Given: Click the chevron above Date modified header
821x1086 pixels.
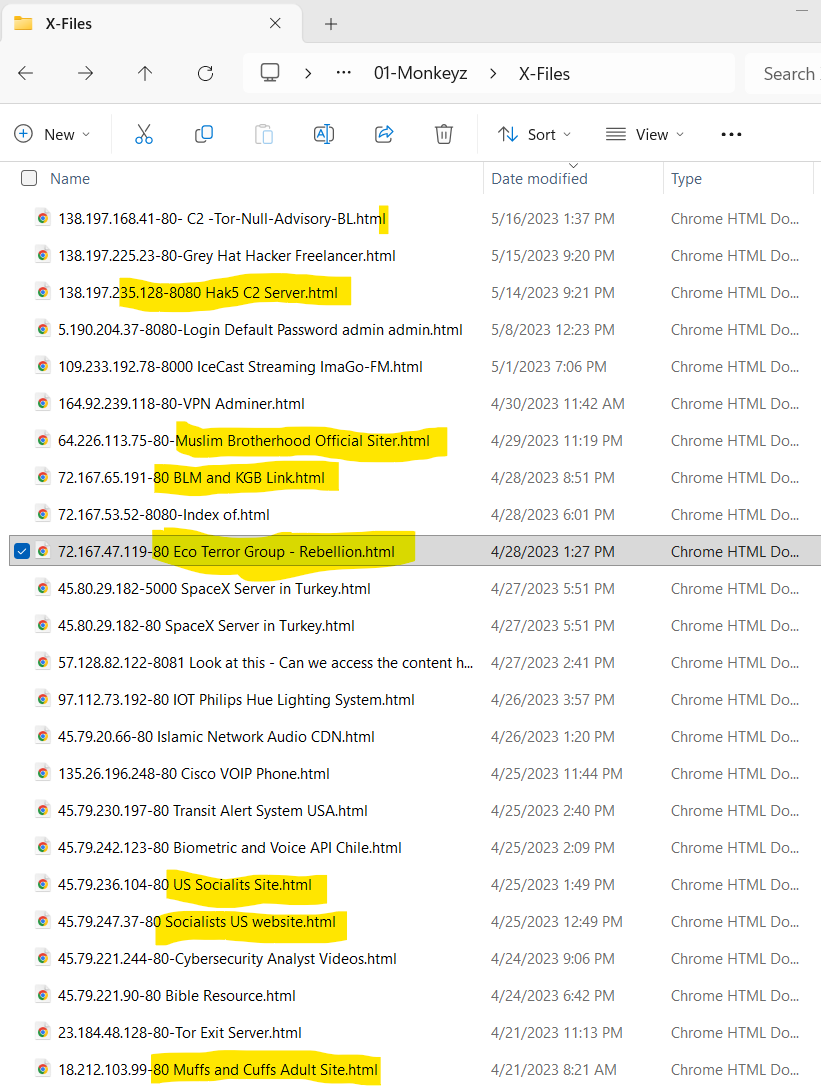Looking at the screenshot, I should point(573,166).
